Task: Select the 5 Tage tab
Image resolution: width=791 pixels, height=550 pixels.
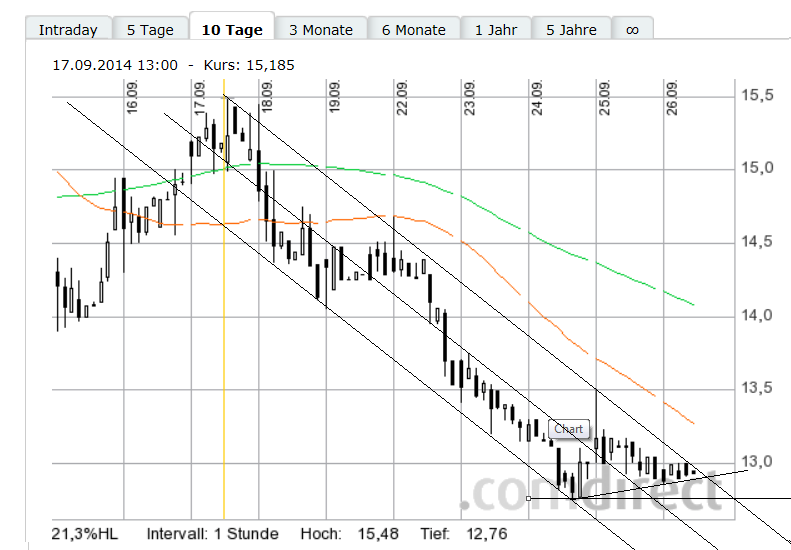Action: [150, 29]
